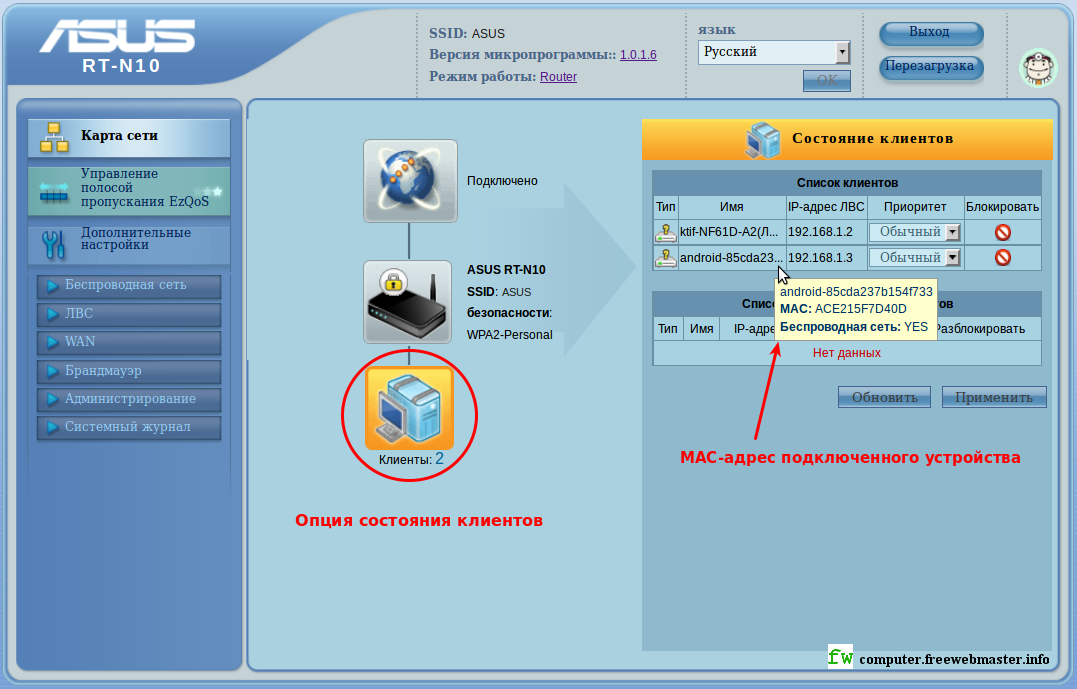Click MAC ACE215F7D40D in tooltip
This screenshot has width=1077, height=689.
(x=843, y=309)
